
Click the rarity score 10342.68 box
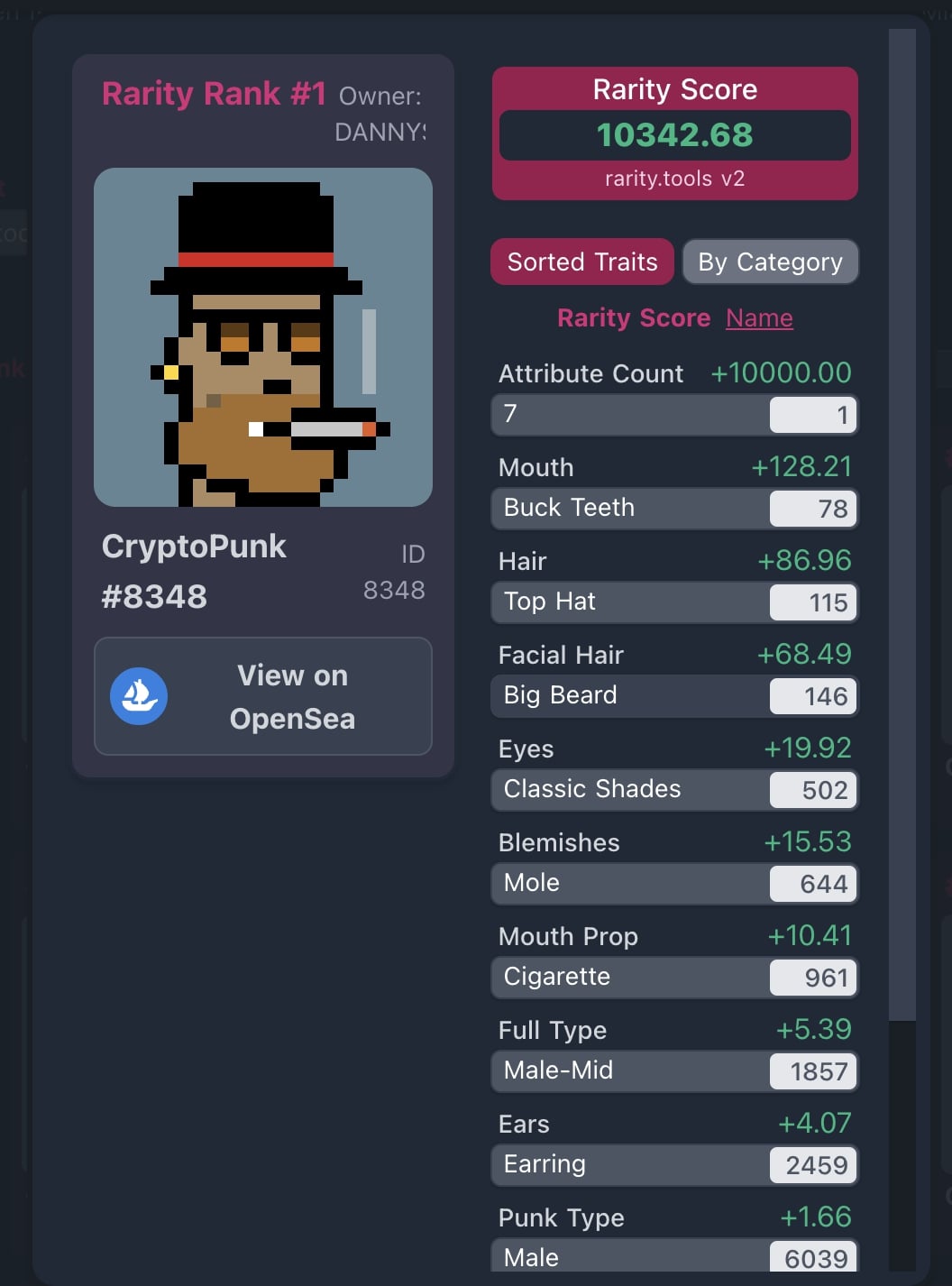point(674,135)
